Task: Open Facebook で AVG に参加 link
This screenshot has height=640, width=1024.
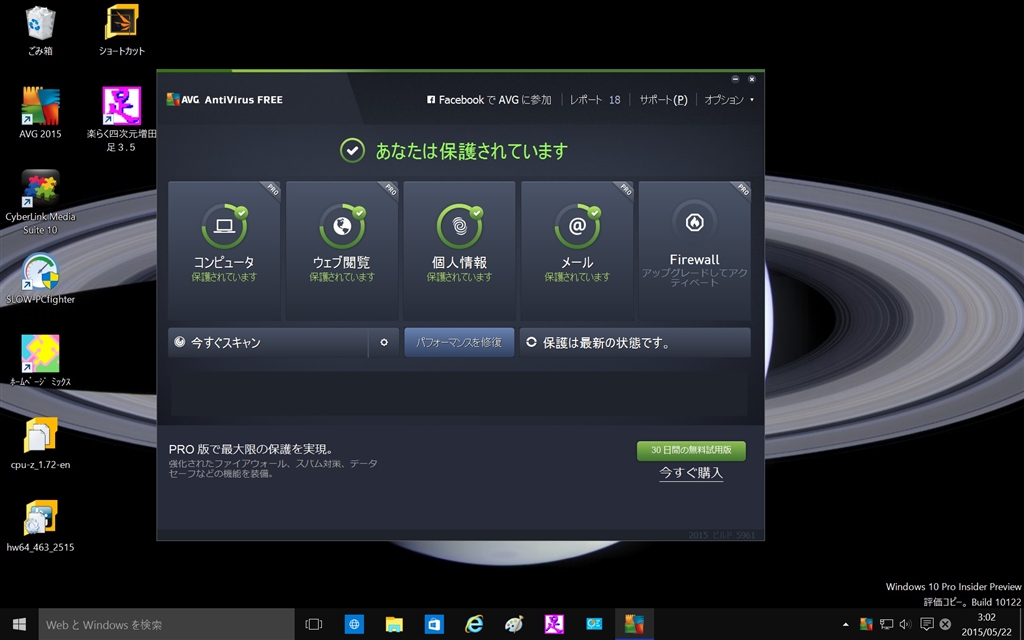Action: [488, 100]
